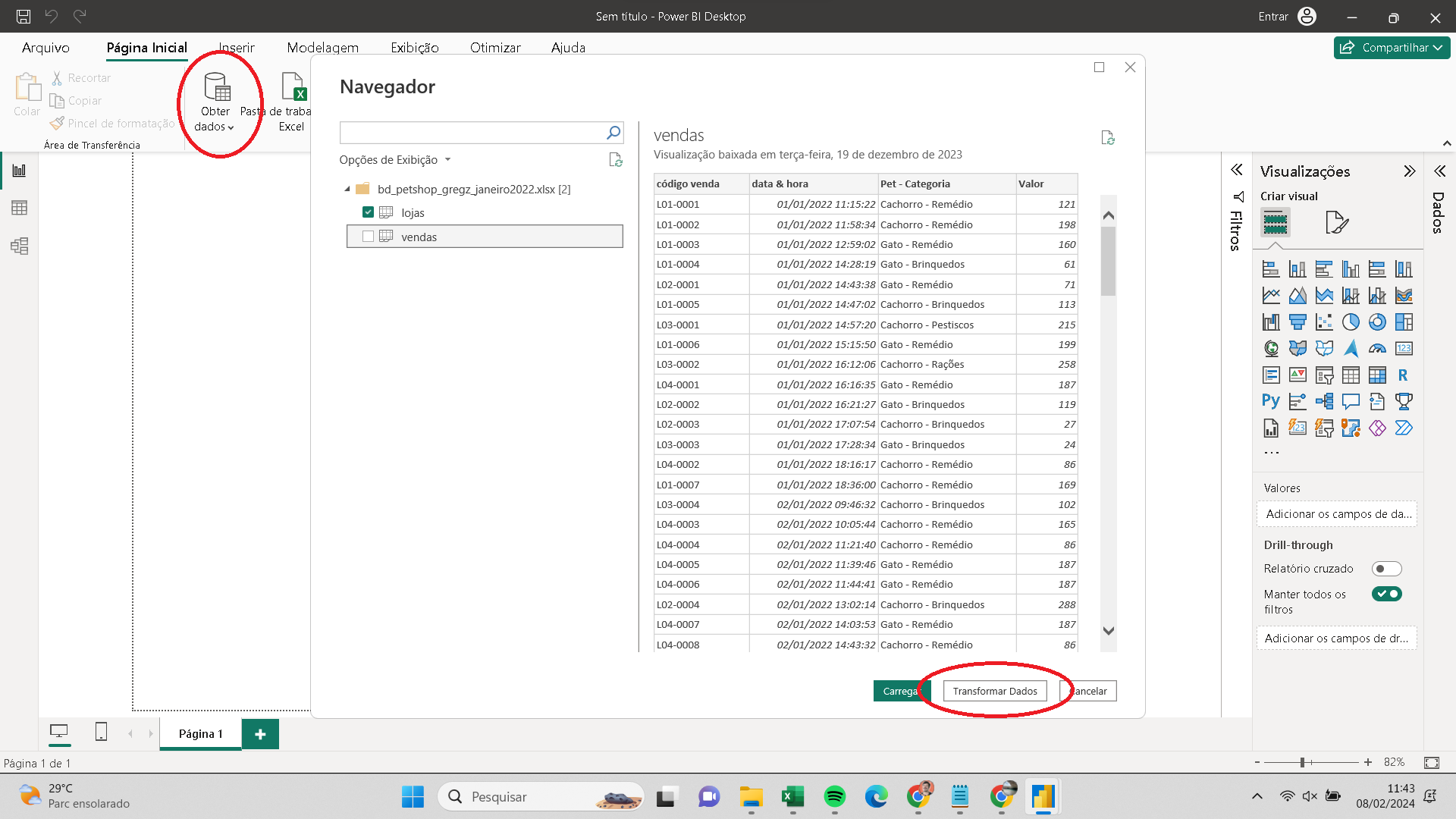Viewport: 1456px width, 819px height.
Task: Open the Modelagem ribbon tab
Action: (322, 48)
